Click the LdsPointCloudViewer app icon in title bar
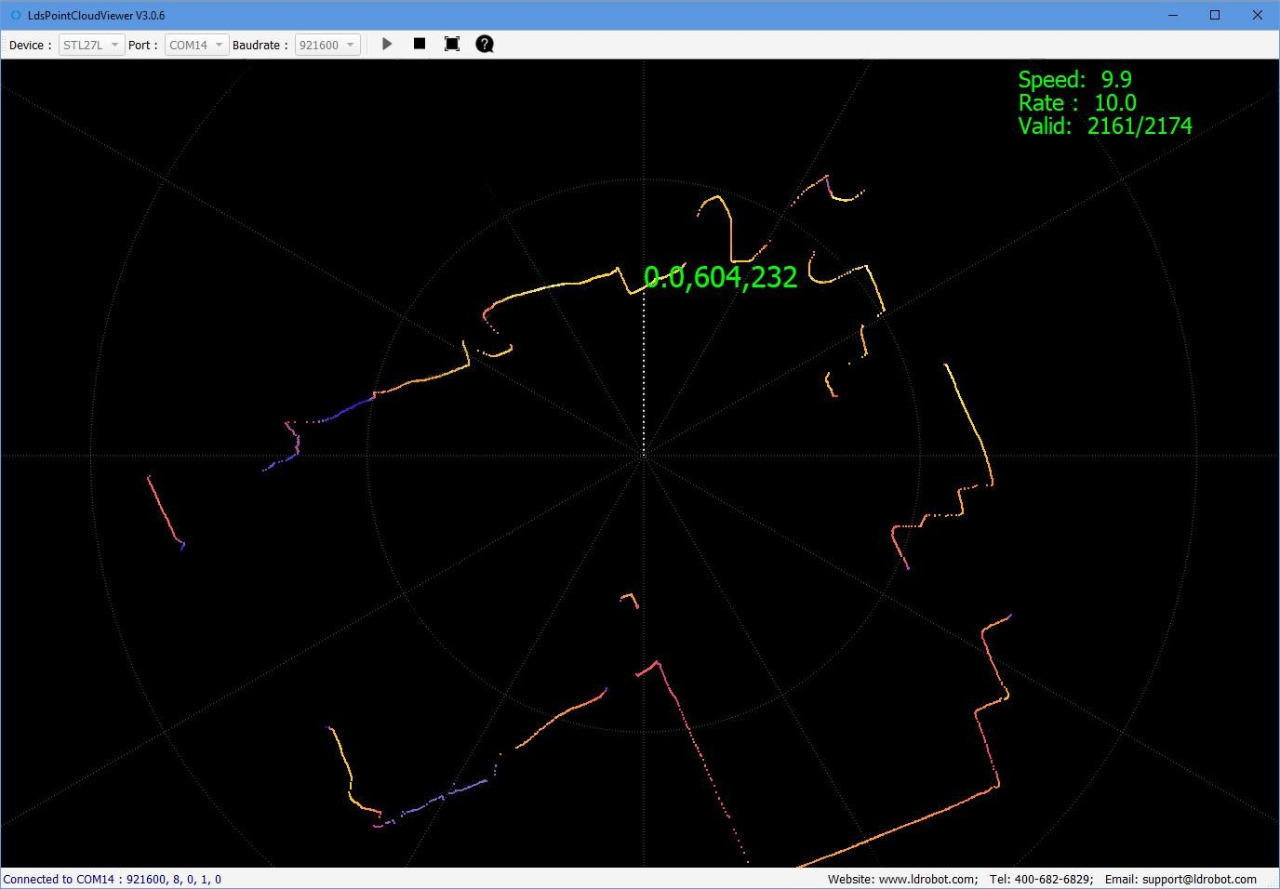1280x889 pixels. click(15, 15)
